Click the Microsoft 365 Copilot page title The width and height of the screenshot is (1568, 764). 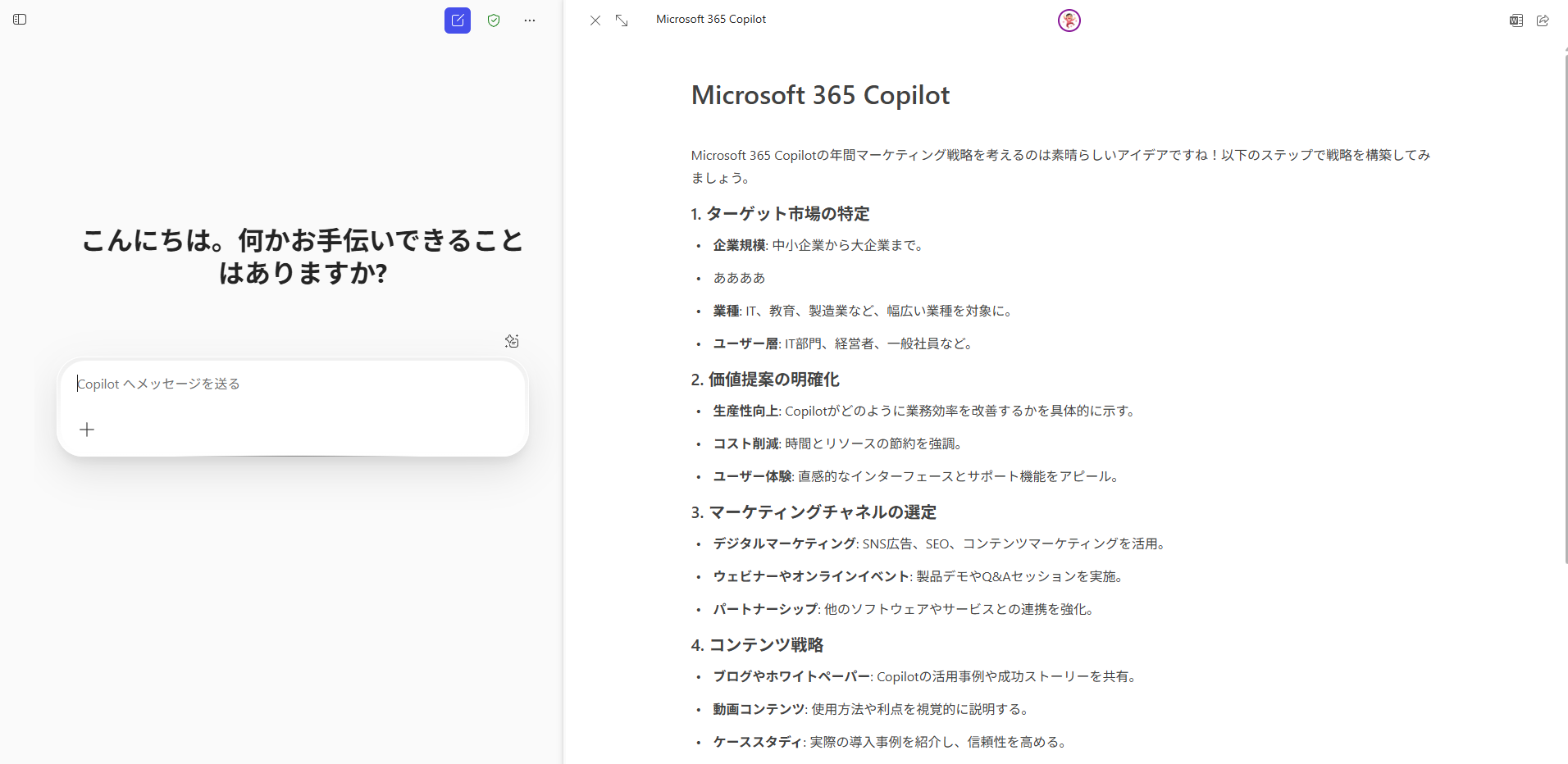pyautogui.click(x=820, y=95)
